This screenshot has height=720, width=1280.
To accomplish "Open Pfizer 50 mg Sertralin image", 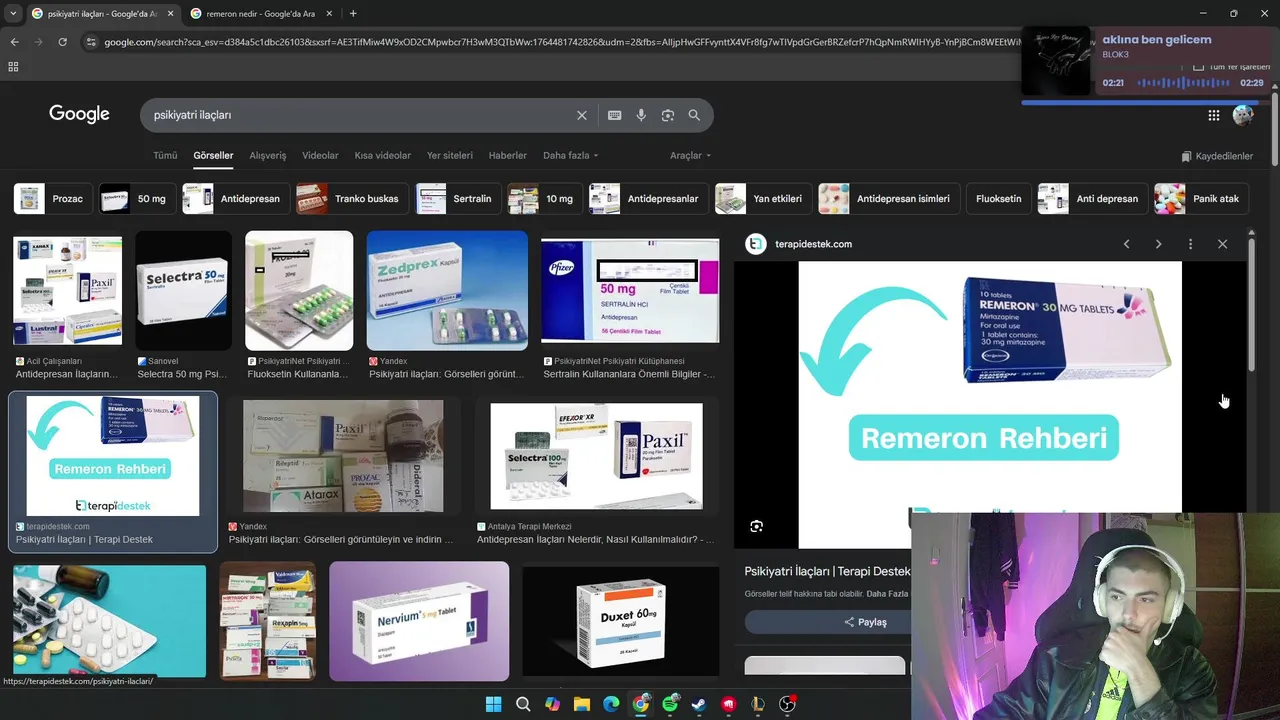I will (x=630, y=291).
